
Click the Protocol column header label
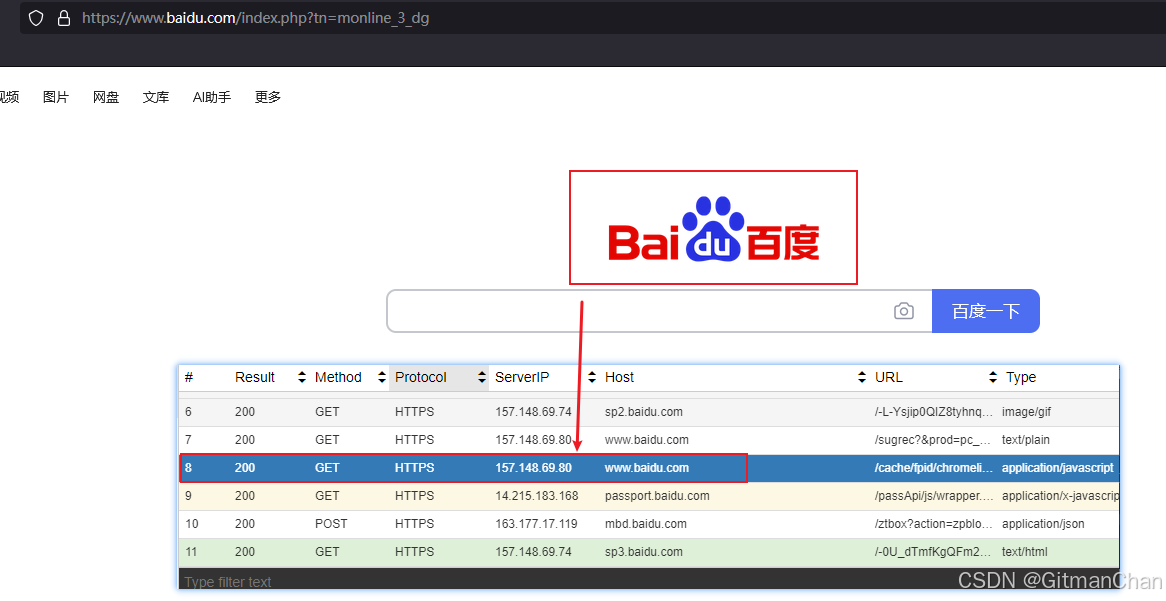[x=421, y=377]
